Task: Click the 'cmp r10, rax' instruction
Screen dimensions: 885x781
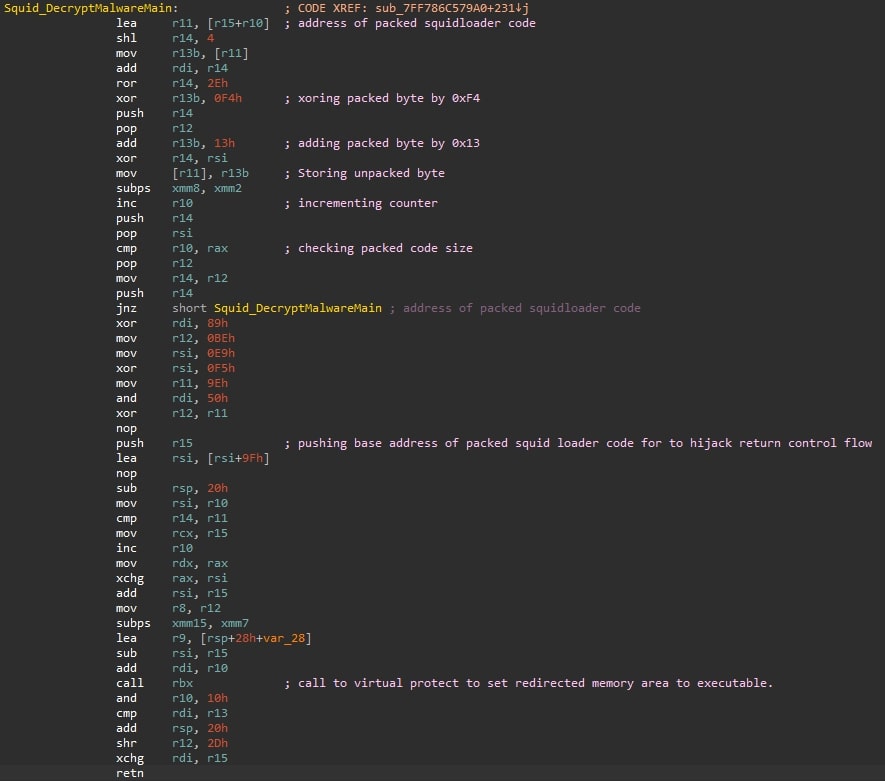Action: tap(172, 248)
